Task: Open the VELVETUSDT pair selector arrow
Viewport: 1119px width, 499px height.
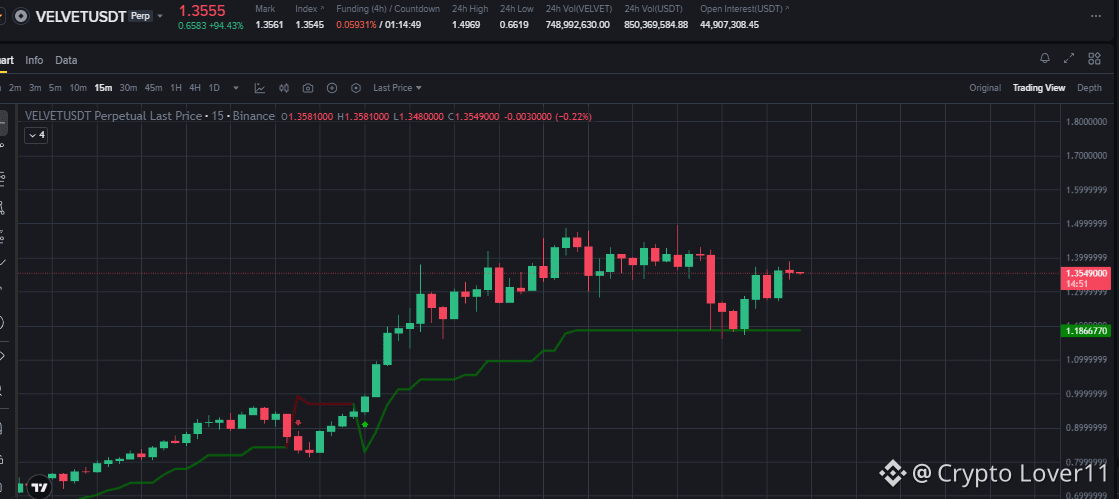Action: 160,16
